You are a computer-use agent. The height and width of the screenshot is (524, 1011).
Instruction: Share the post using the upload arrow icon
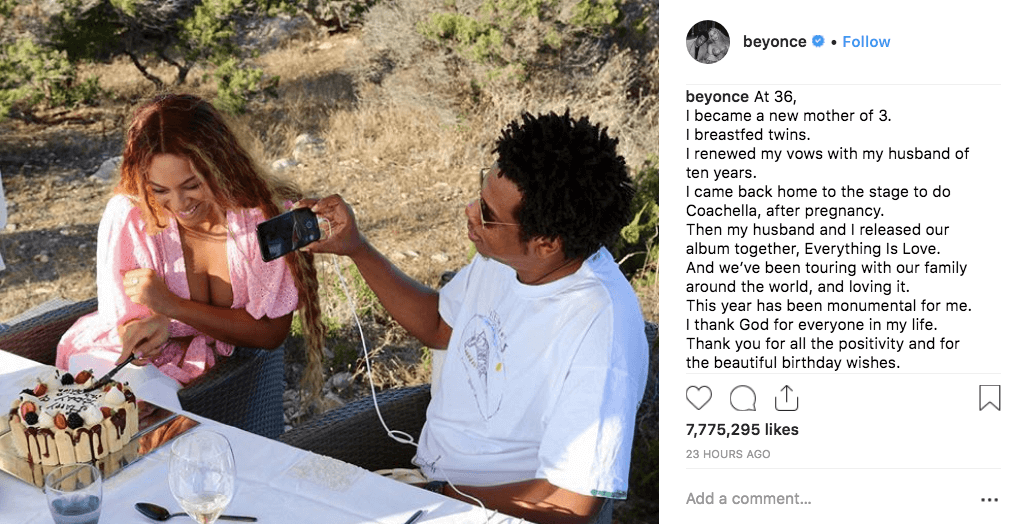tap(786, 398)
